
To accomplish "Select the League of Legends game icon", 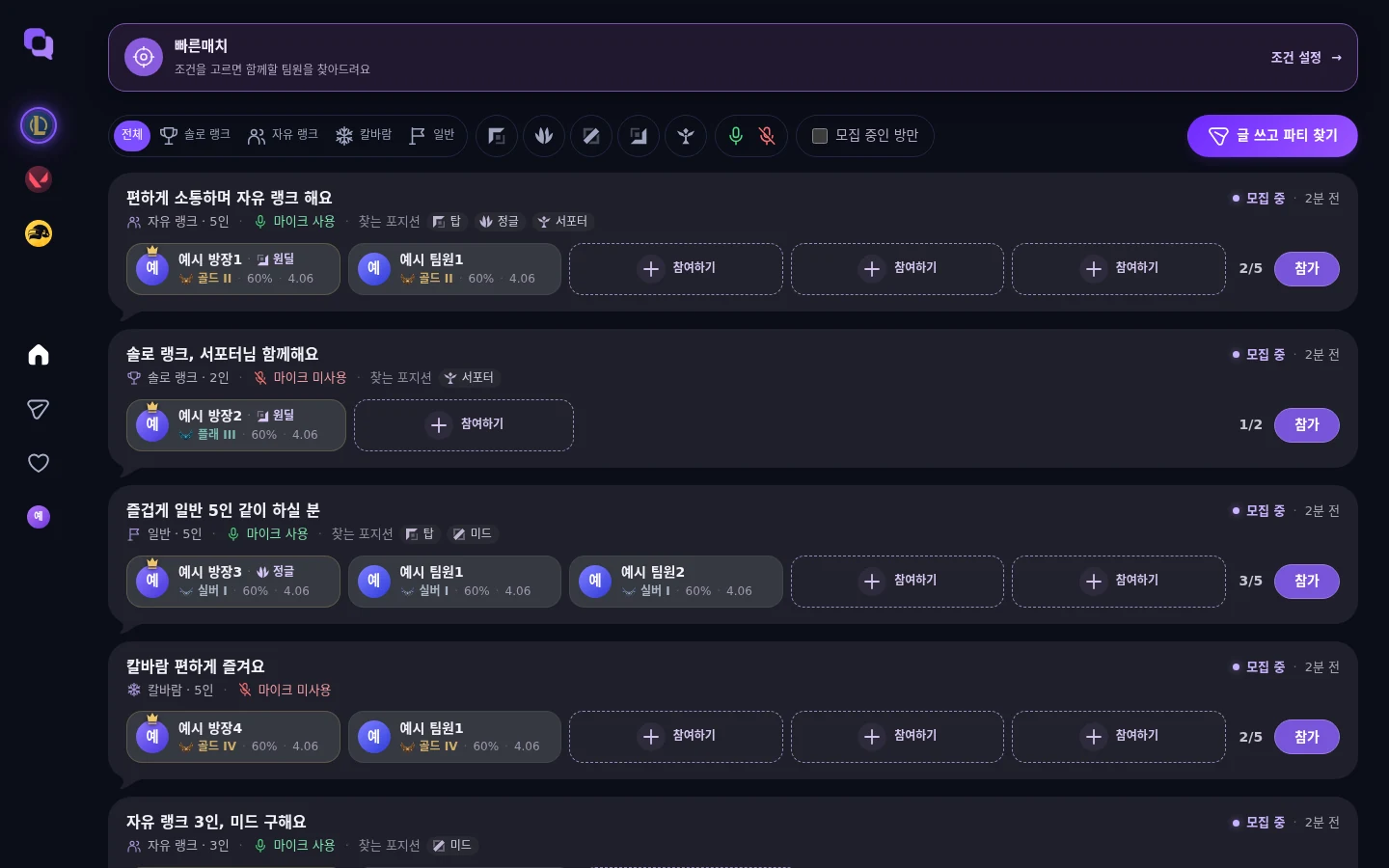I will (39, 125).
